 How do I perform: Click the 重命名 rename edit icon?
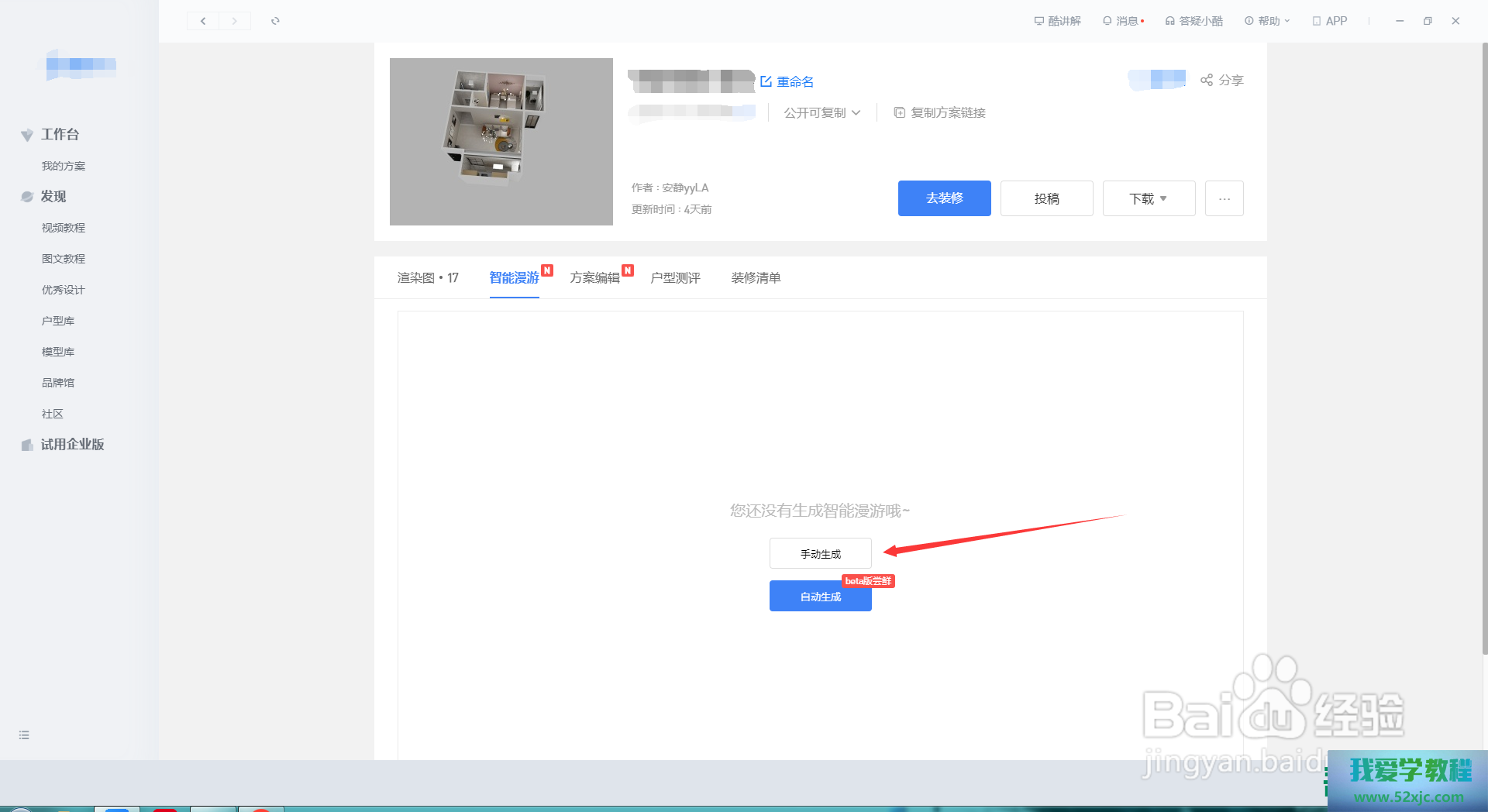766,81
